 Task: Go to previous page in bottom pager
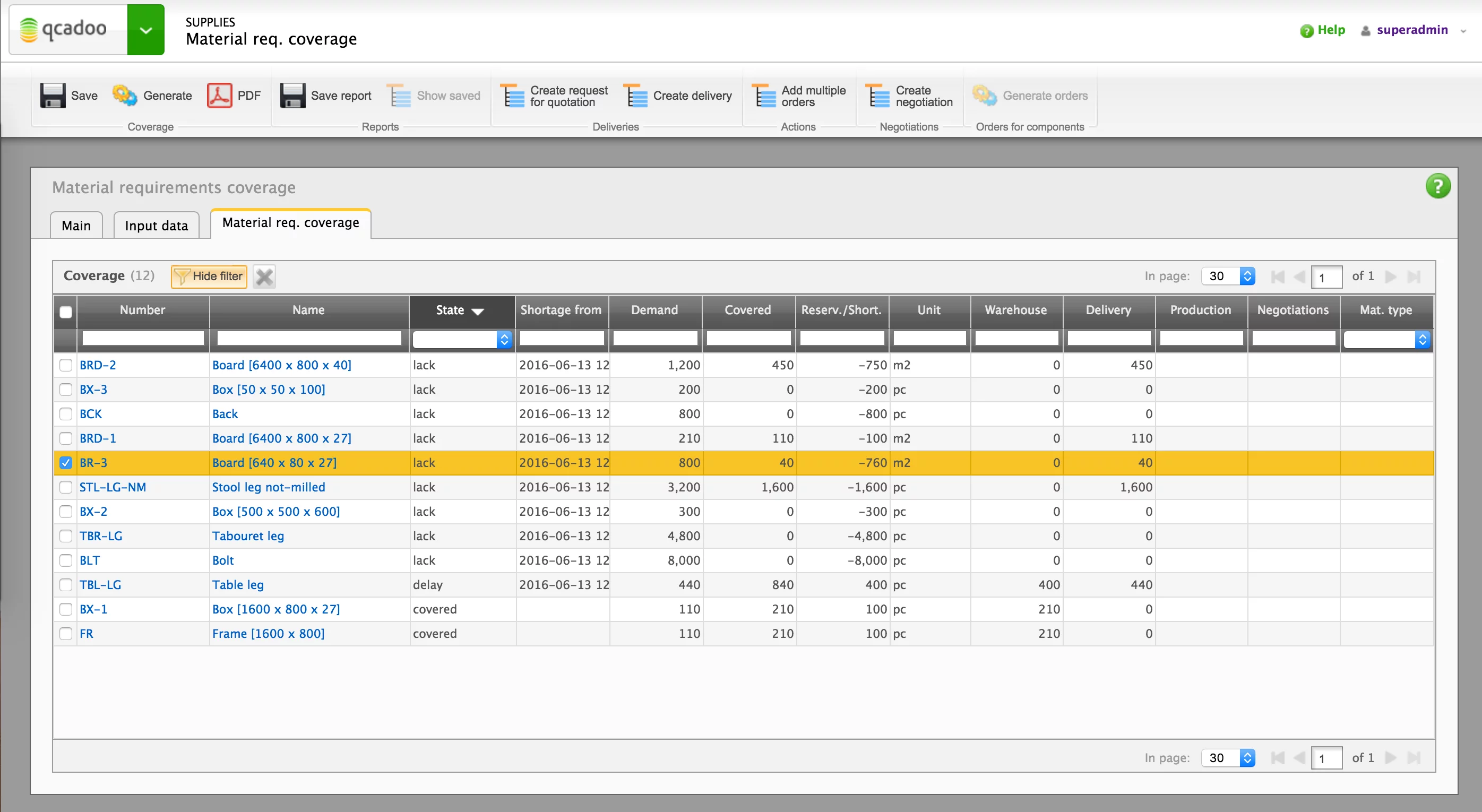coord(1299,758)
